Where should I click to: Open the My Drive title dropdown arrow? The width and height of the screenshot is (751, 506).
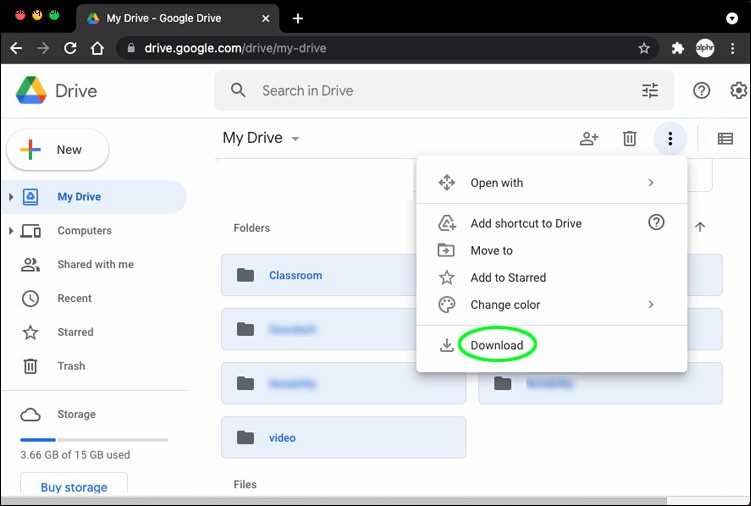click(x=296, y=139)
